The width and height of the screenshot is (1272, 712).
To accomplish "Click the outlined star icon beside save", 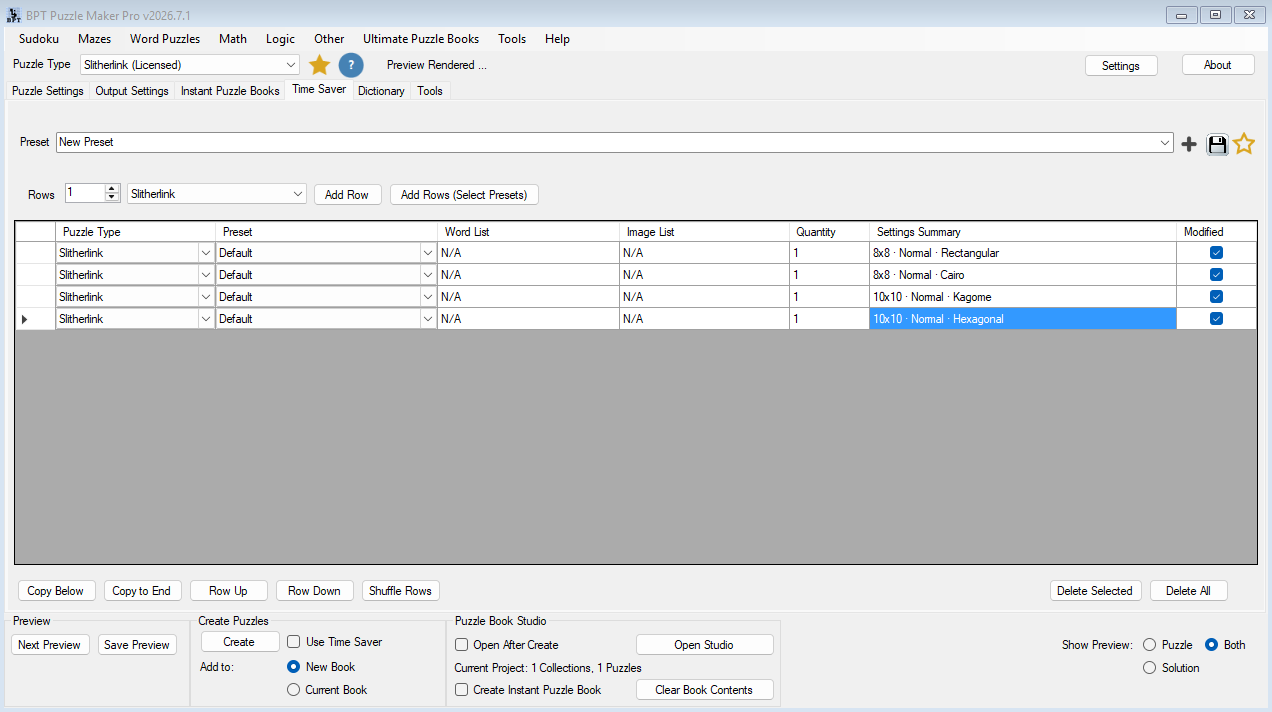I will 1244,144.
